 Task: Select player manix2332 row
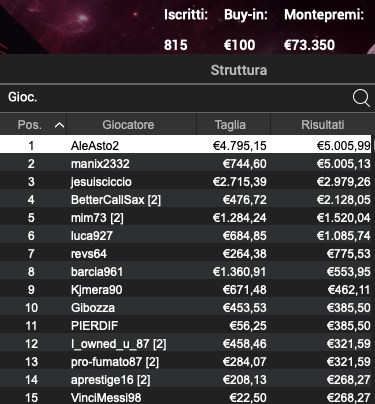pos(185,164)
